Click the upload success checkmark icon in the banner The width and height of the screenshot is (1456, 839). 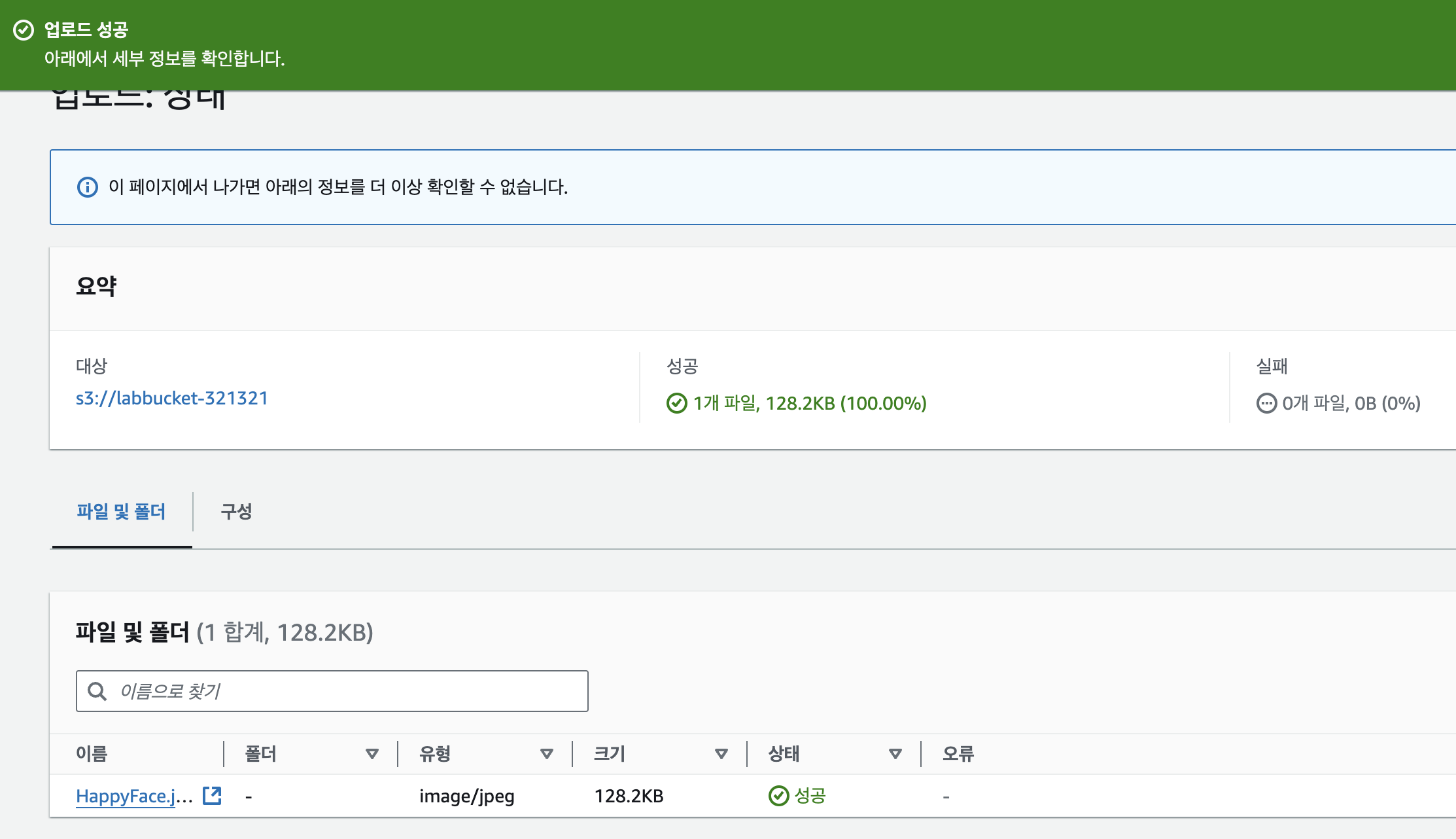tap(24, 30)
